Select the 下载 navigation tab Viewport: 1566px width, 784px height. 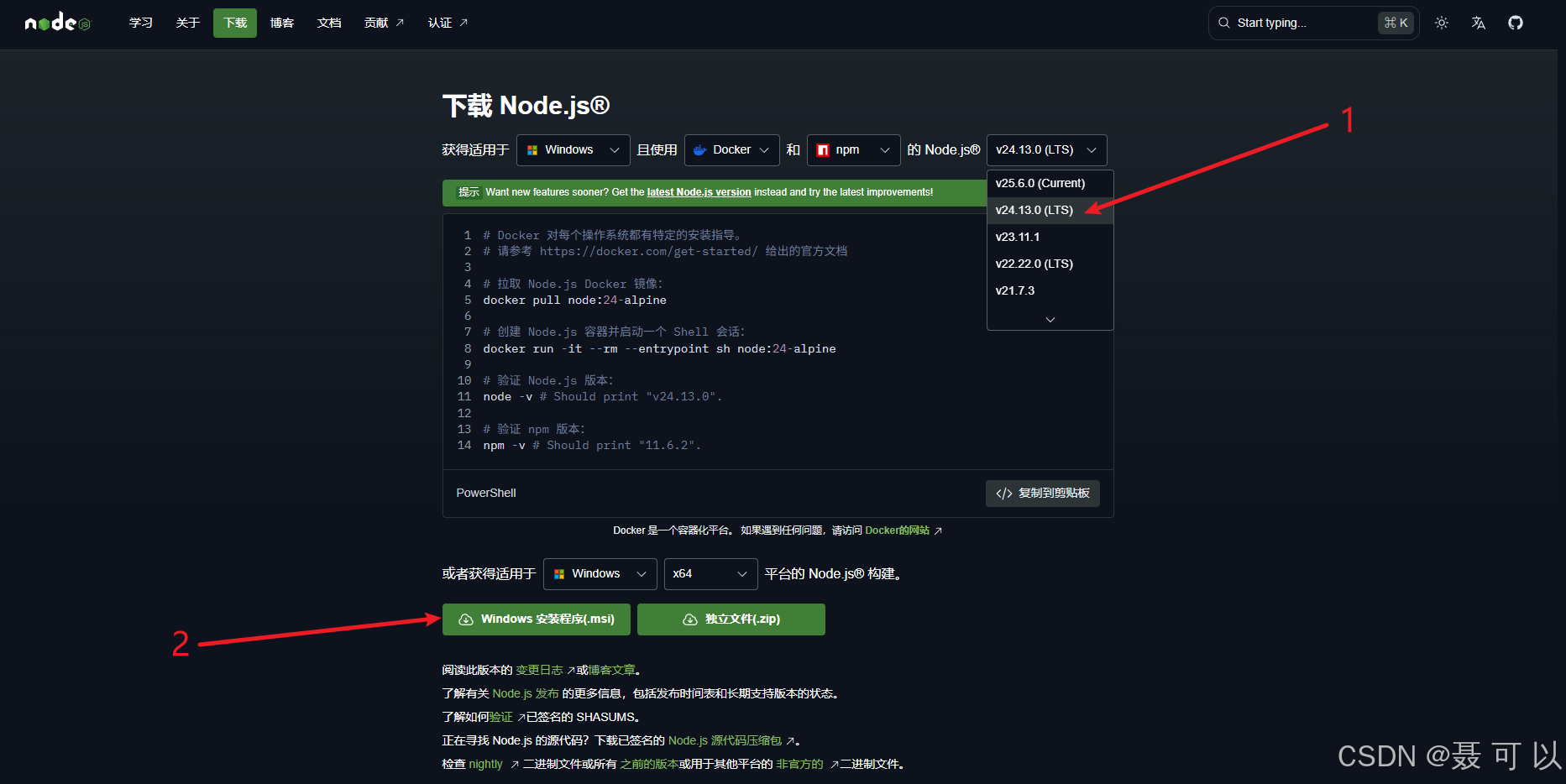235,23
